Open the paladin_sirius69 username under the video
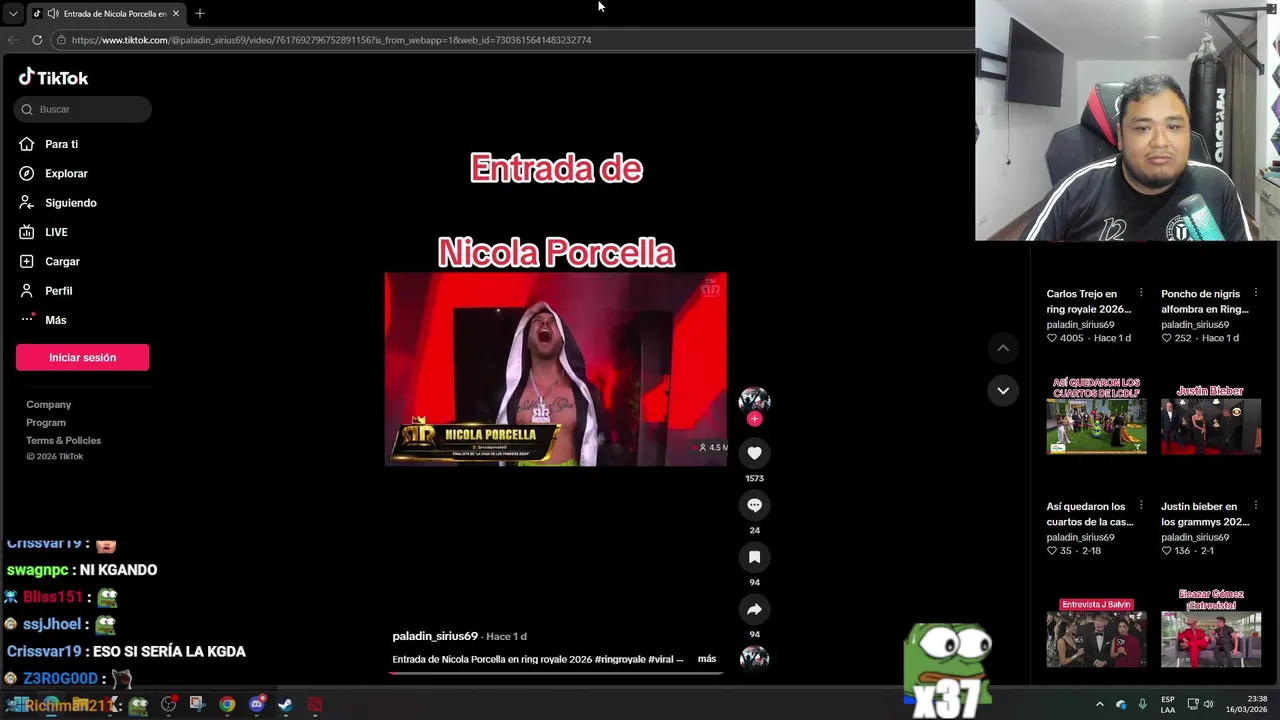 [x=435, y=636]
